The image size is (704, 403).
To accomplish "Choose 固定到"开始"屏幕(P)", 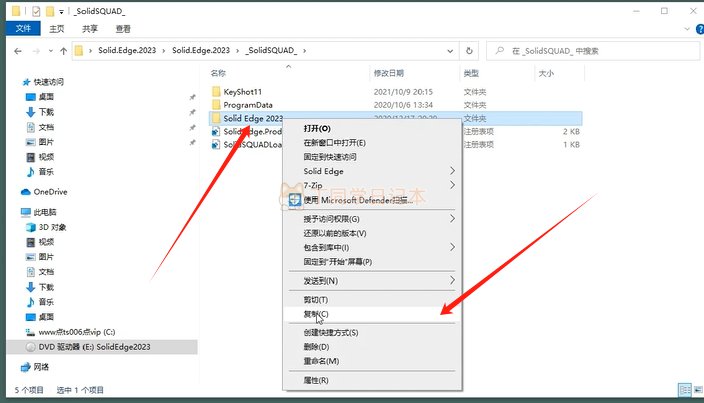I will 338,262.
